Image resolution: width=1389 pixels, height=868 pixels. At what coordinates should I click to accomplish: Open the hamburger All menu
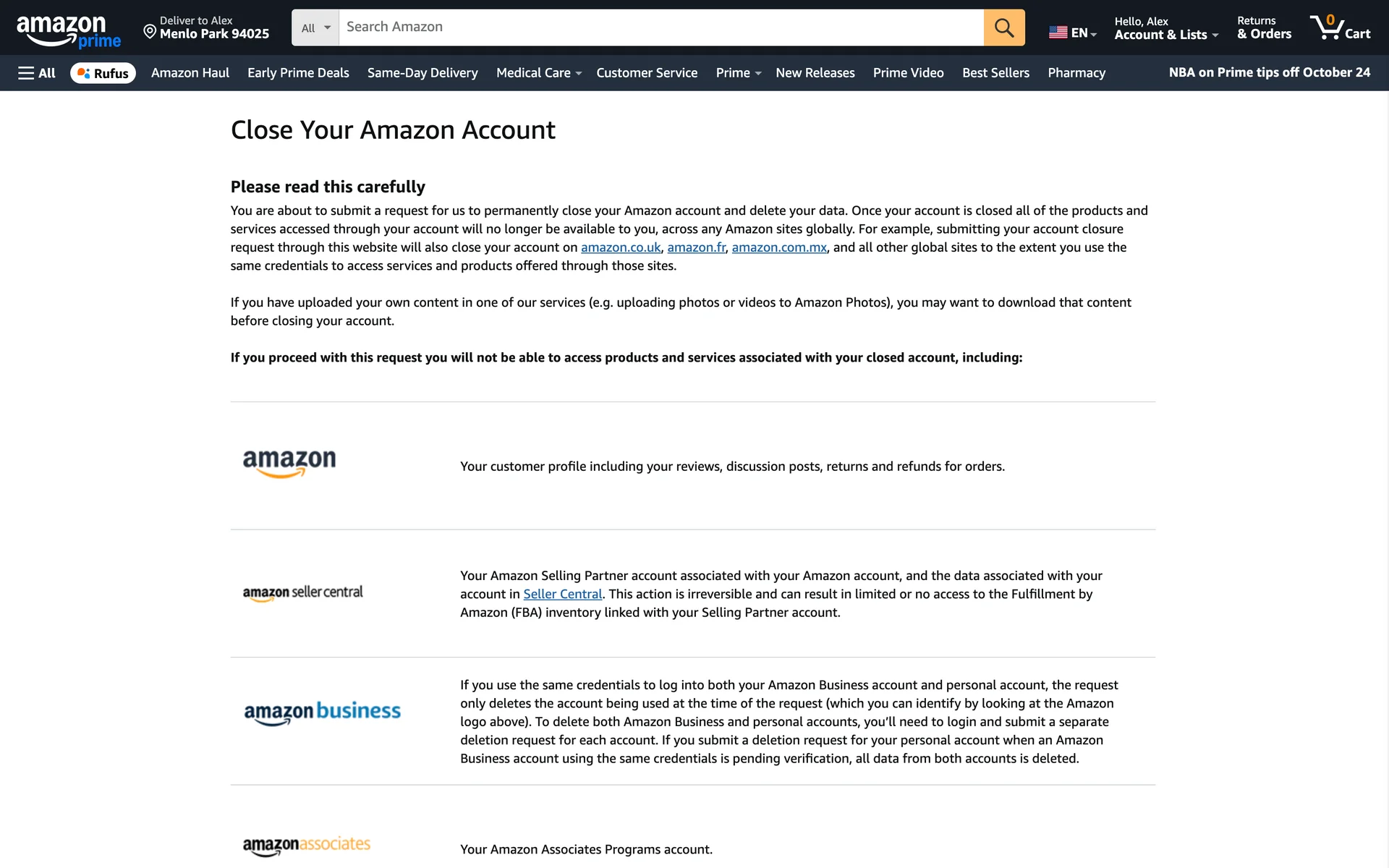[x=36, y=73]
